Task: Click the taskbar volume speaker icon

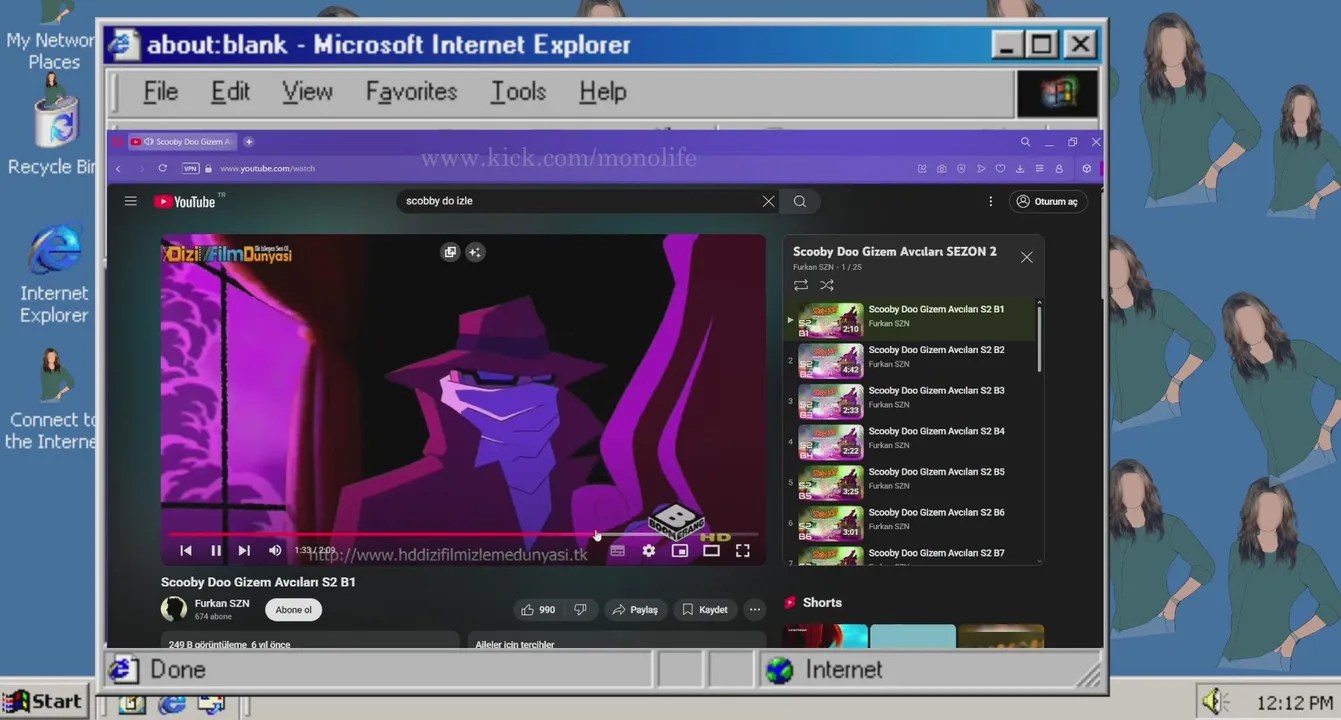Action: (1215, 702)
